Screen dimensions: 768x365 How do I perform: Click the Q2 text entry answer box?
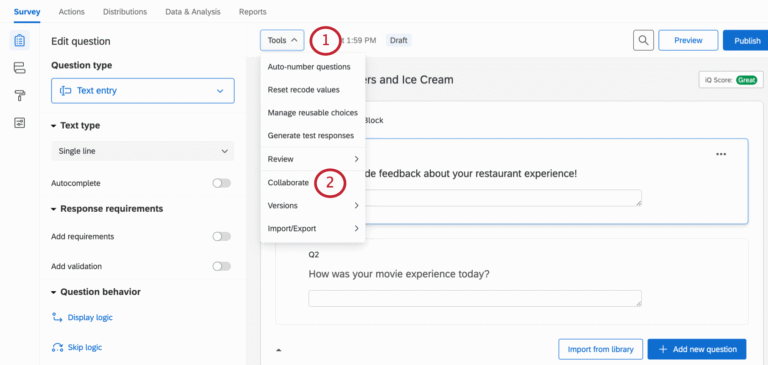tap(475, 298)
